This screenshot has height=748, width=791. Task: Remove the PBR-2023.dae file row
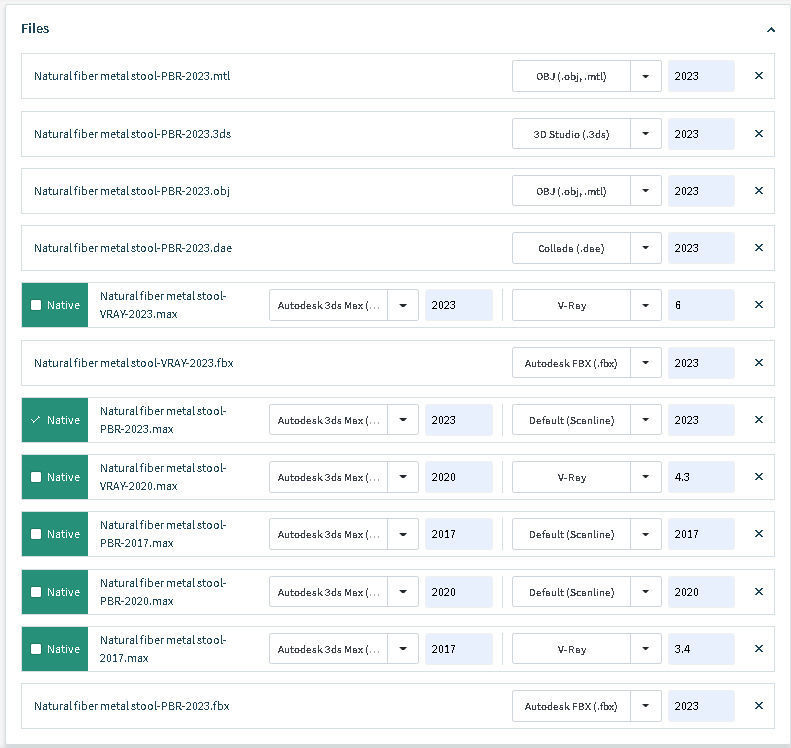[759, 248]
